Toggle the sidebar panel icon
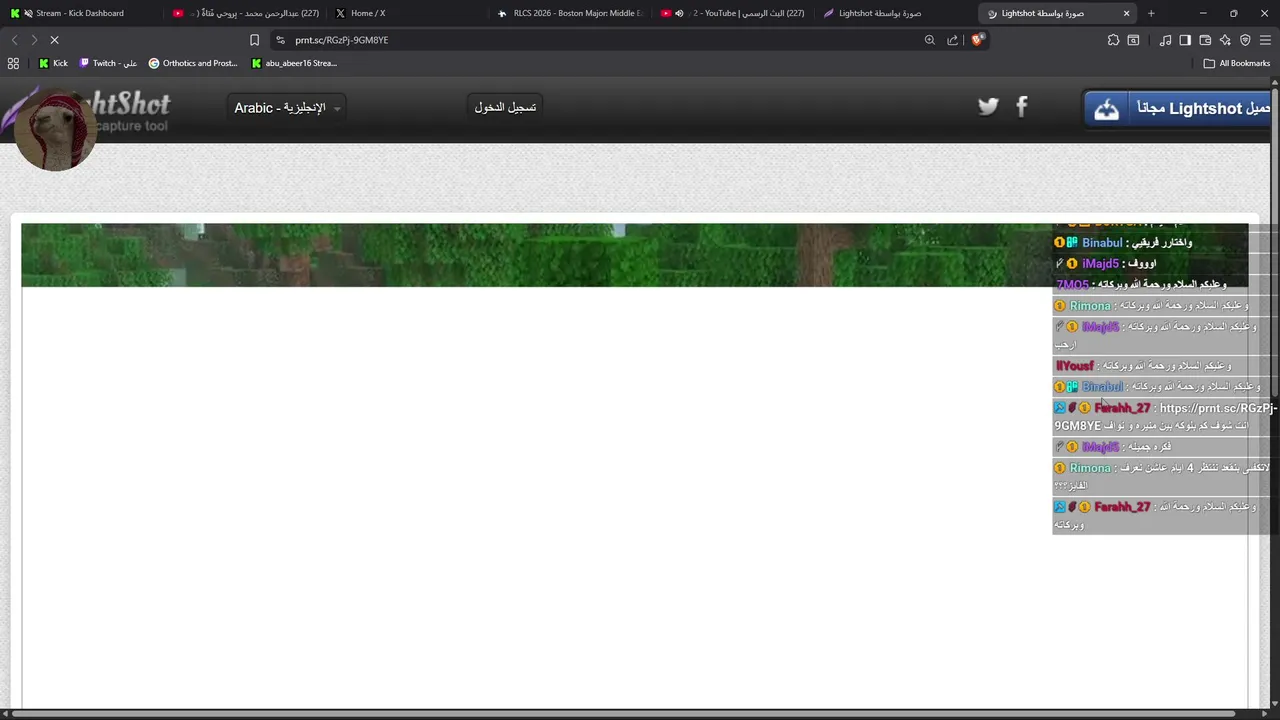The height and width of the screenshot is (720, 1280). click(x=1185, y=40)
